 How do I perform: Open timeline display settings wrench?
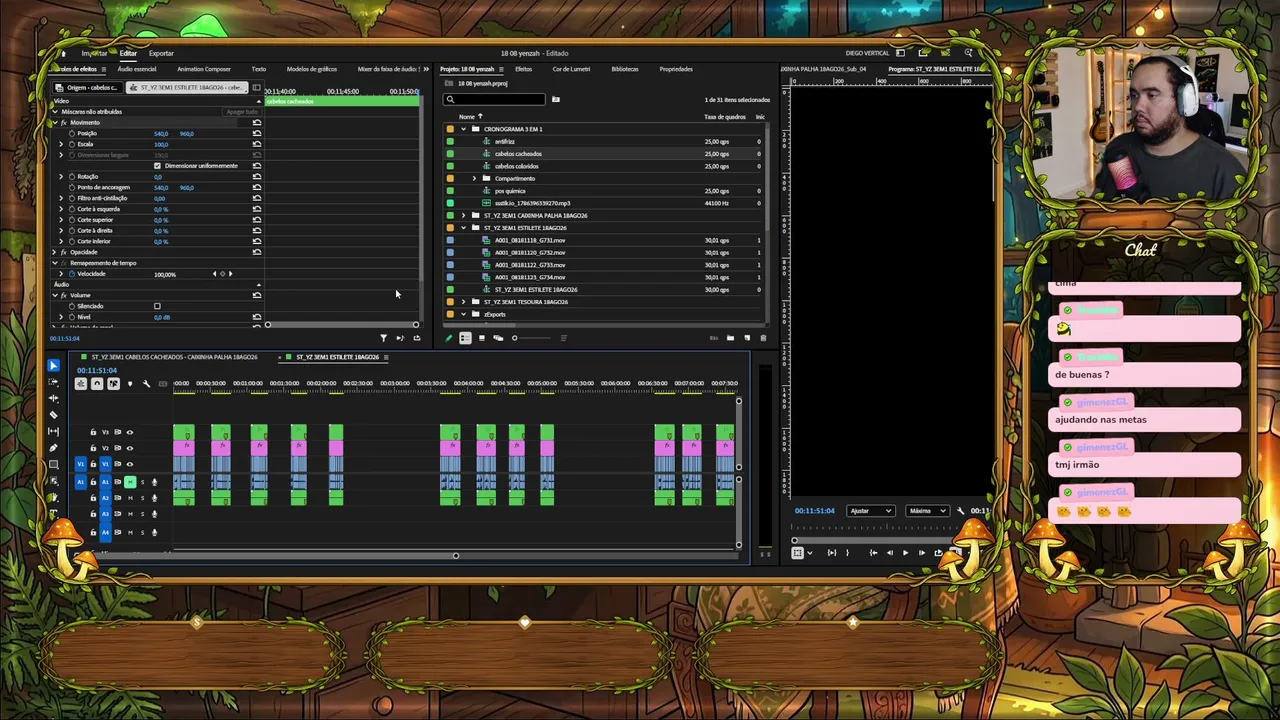146,384
